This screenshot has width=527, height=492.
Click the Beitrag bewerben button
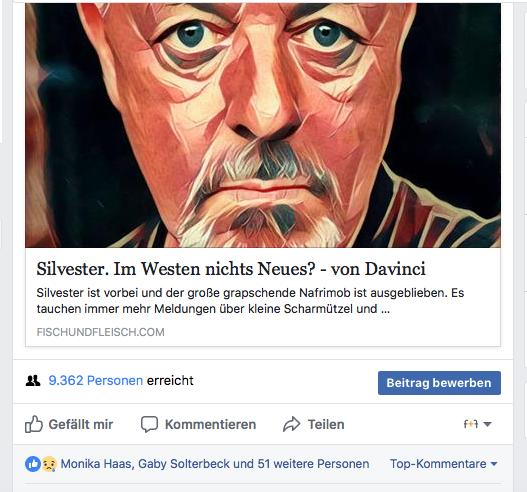pos(439,383)
